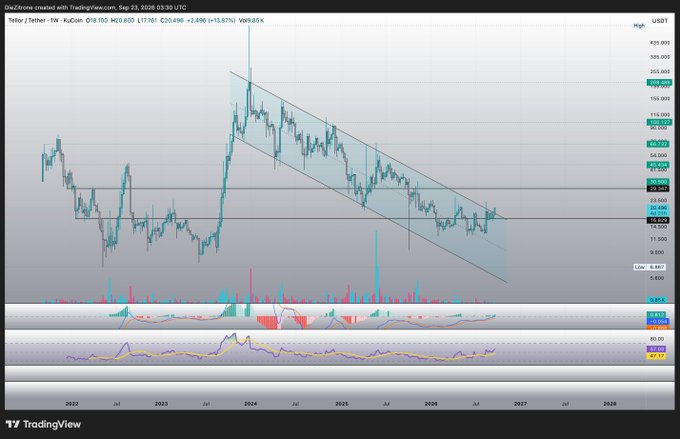The width and height of the screenshot is (680, 439).
Task: Click the 2027 label on the time axis
Action: pos(520,404)
